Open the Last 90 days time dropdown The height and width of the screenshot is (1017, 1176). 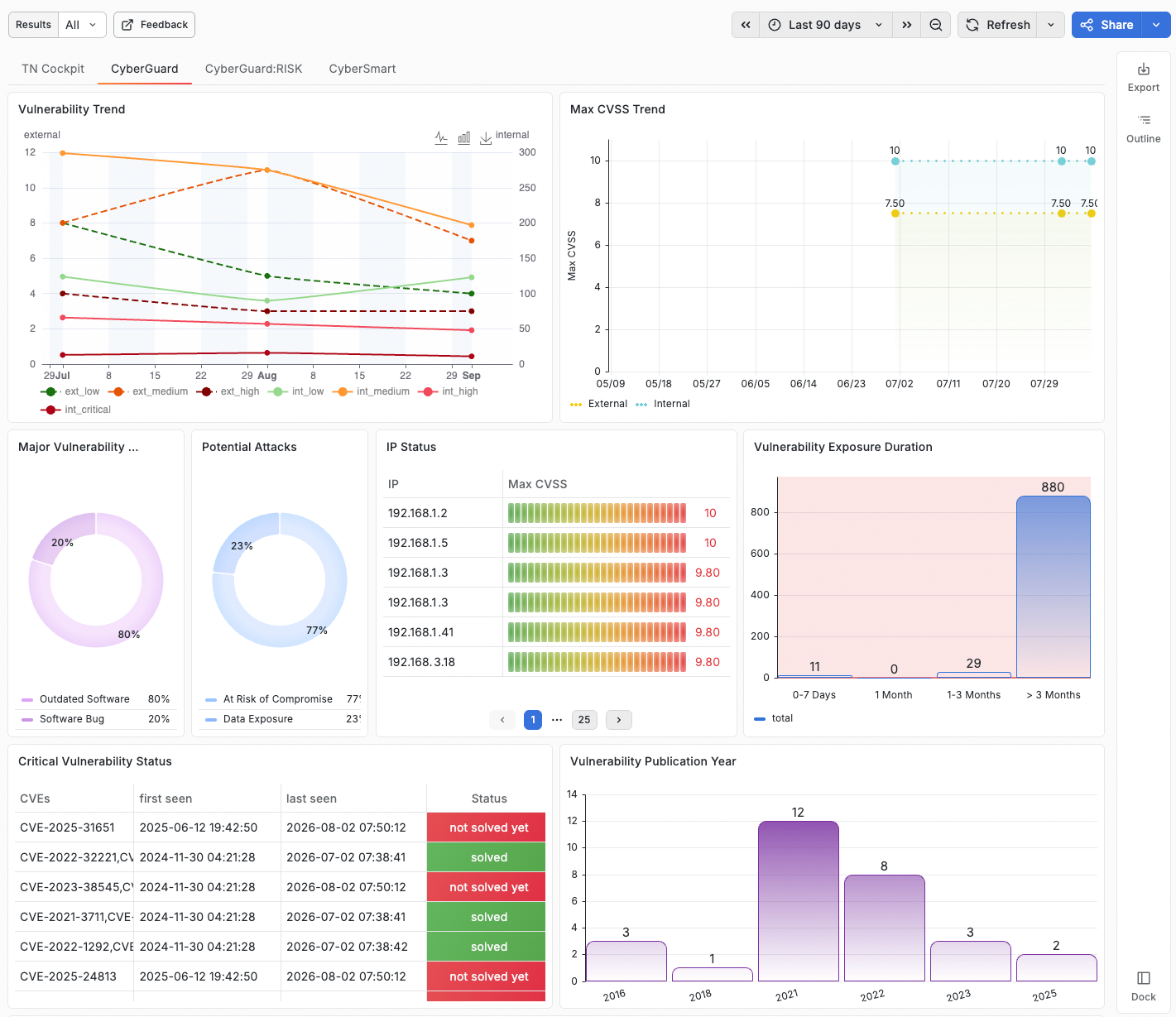(826, 25)
